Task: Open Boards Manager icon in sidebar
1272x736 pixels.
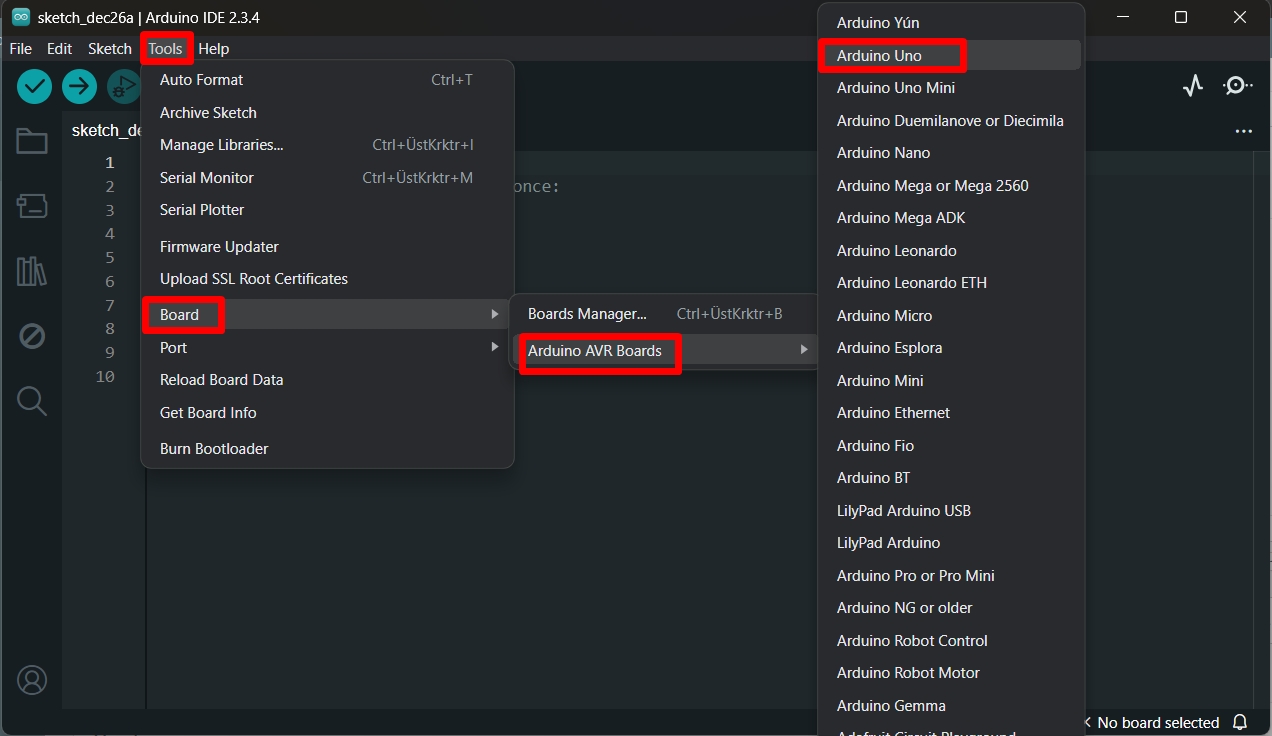Action: 32,207
